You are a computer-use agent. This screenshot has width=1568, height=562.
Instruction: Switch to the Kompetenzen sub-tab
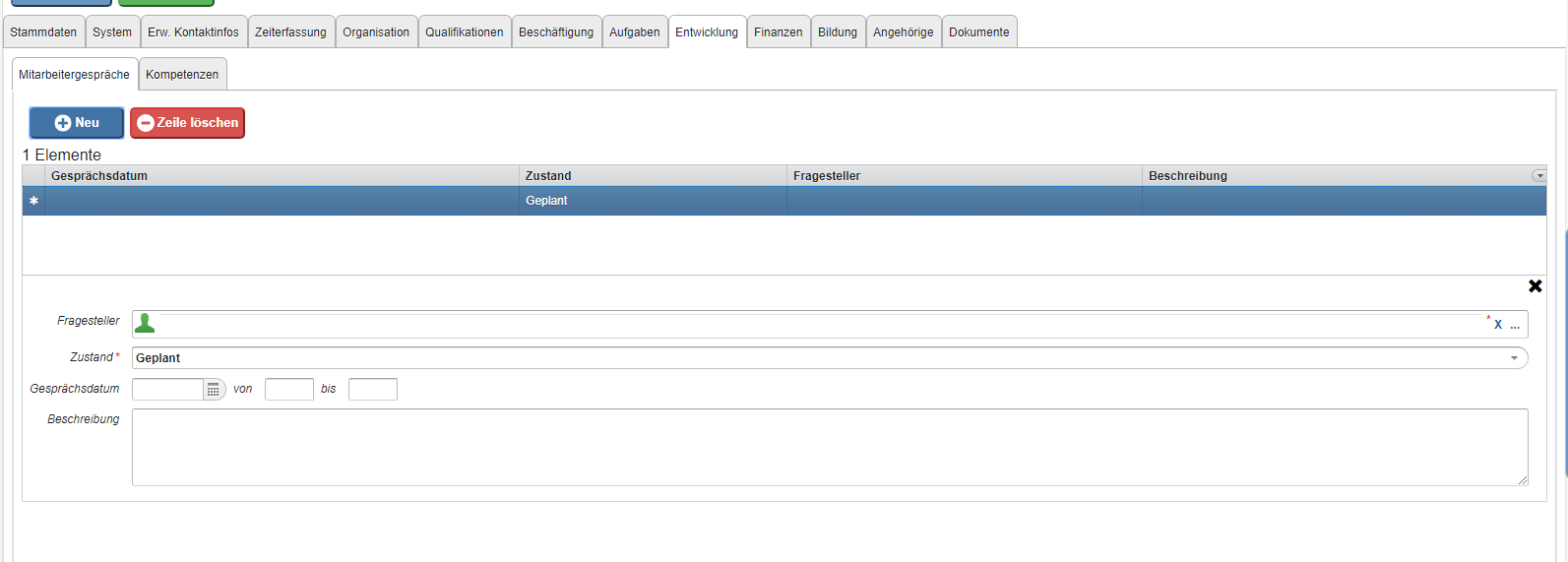pyautogui.click(x=182, y=75)
